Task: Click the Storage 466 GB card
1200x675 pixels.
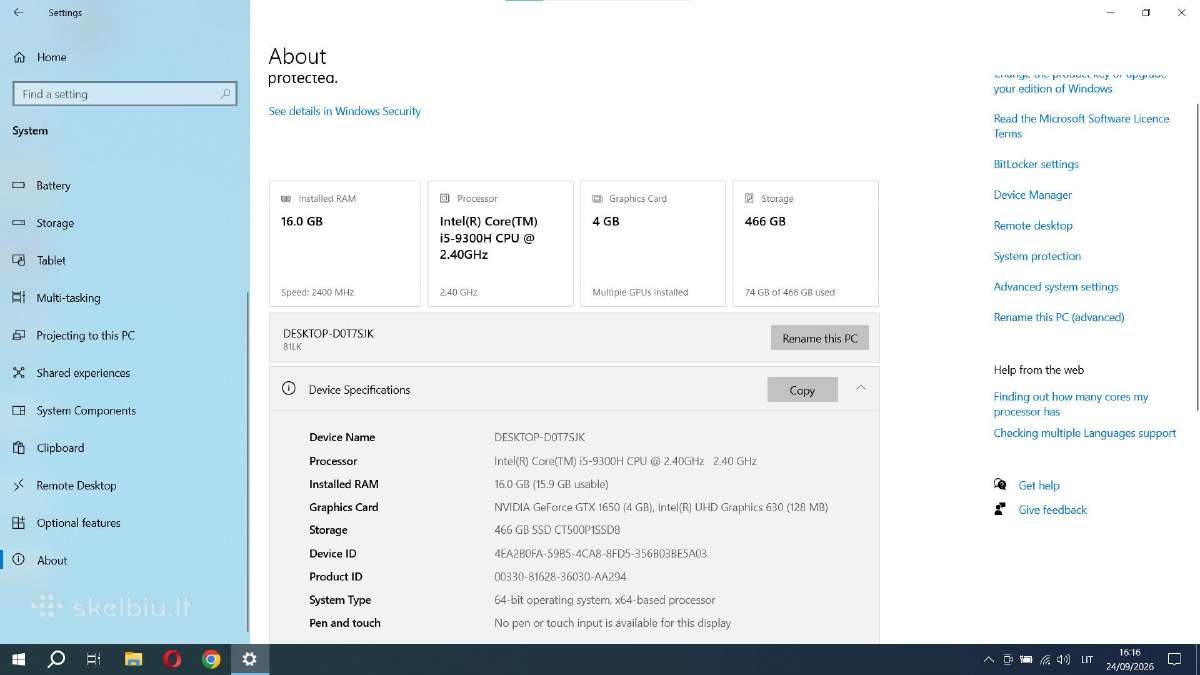Action: [806, 243]
